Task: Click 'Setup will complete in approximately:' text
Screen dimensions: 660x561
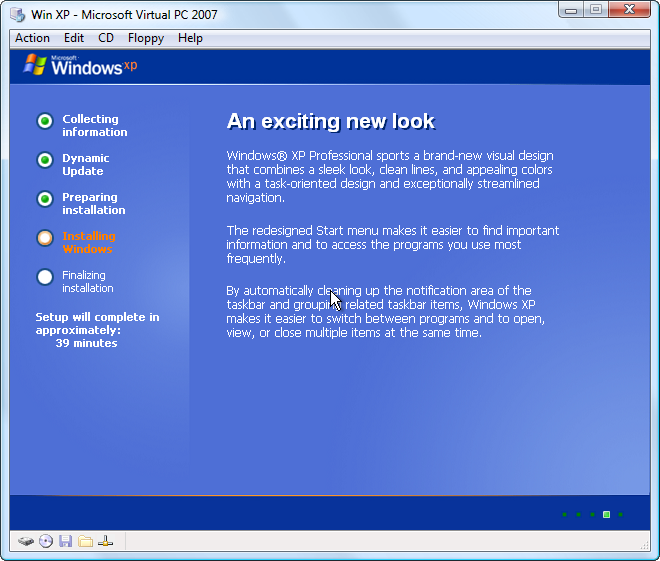Action: (98, 323)
